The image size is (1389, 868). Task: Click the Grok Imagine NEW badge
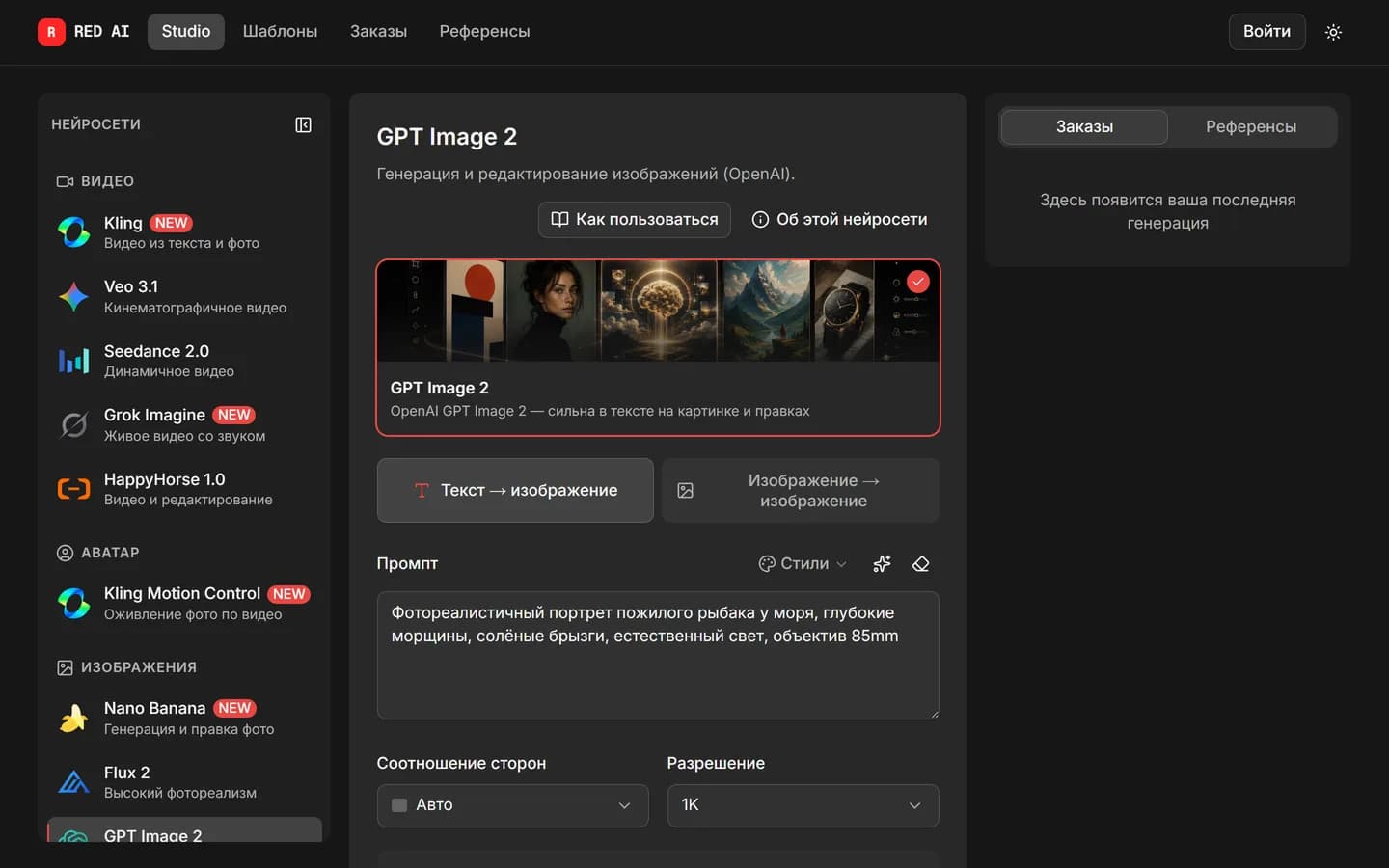233,415
